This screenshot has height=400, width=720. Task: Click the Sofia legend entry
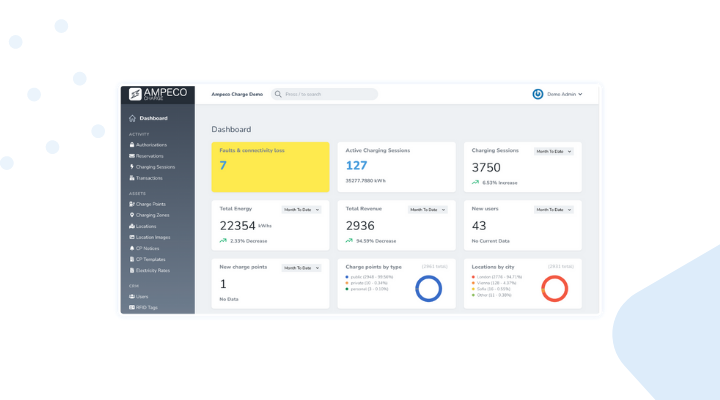pyautogui.click(x=491, y=289)
